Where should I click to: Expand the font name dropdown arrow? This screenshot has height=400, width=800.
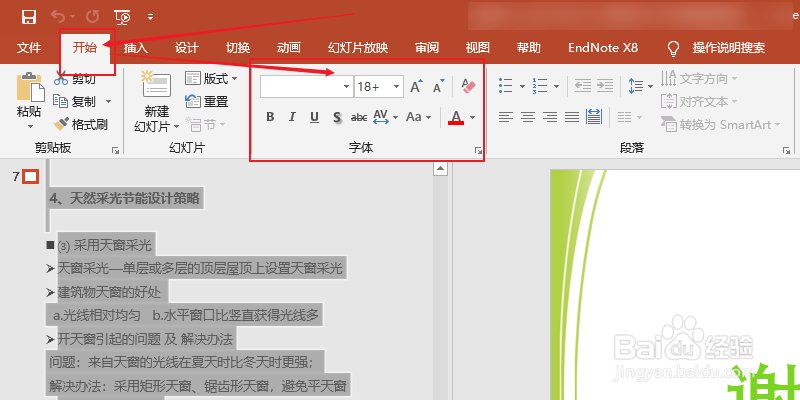click(347, 87)
